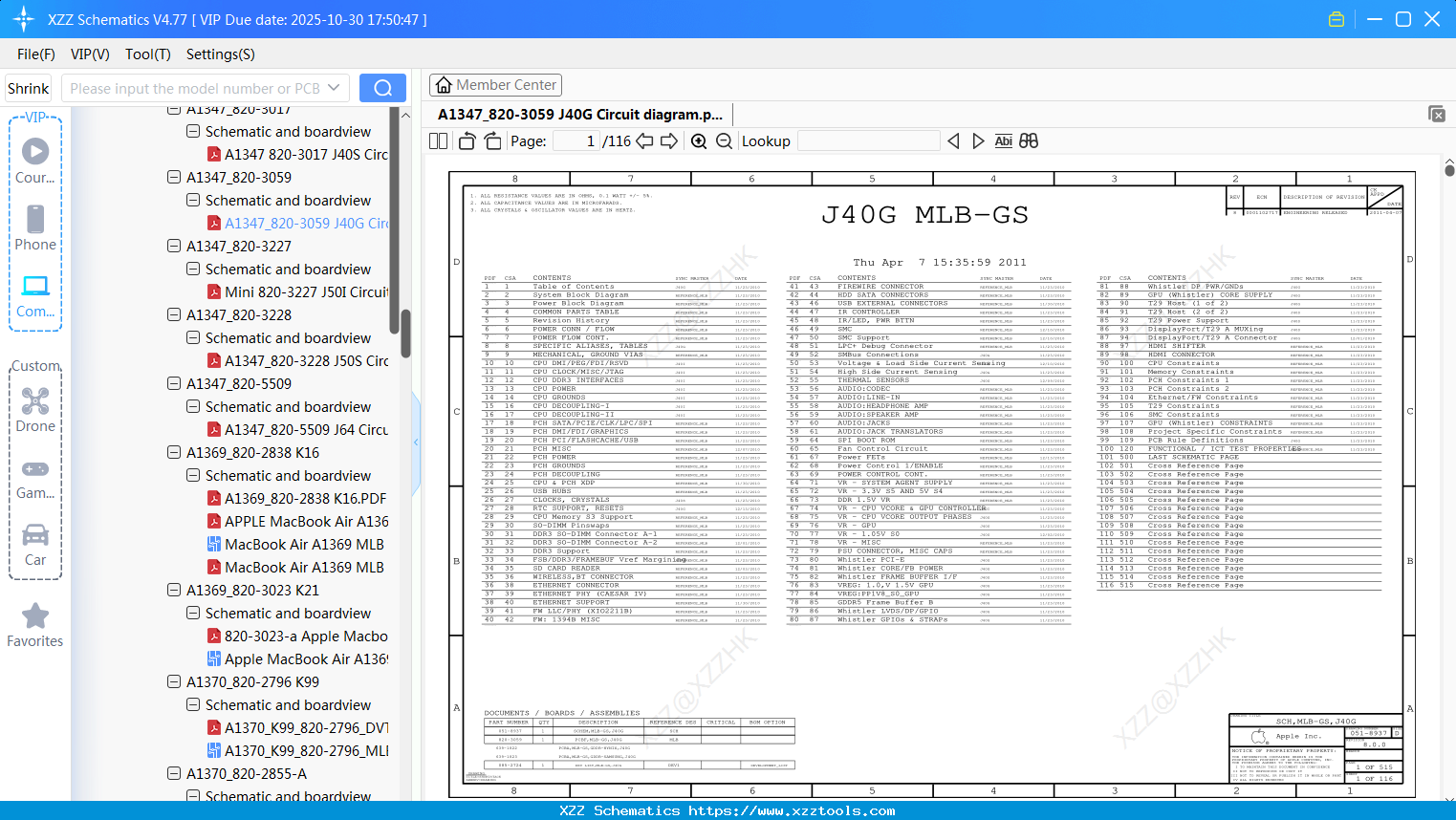Open the Favorites star

[x=35, y=625]
